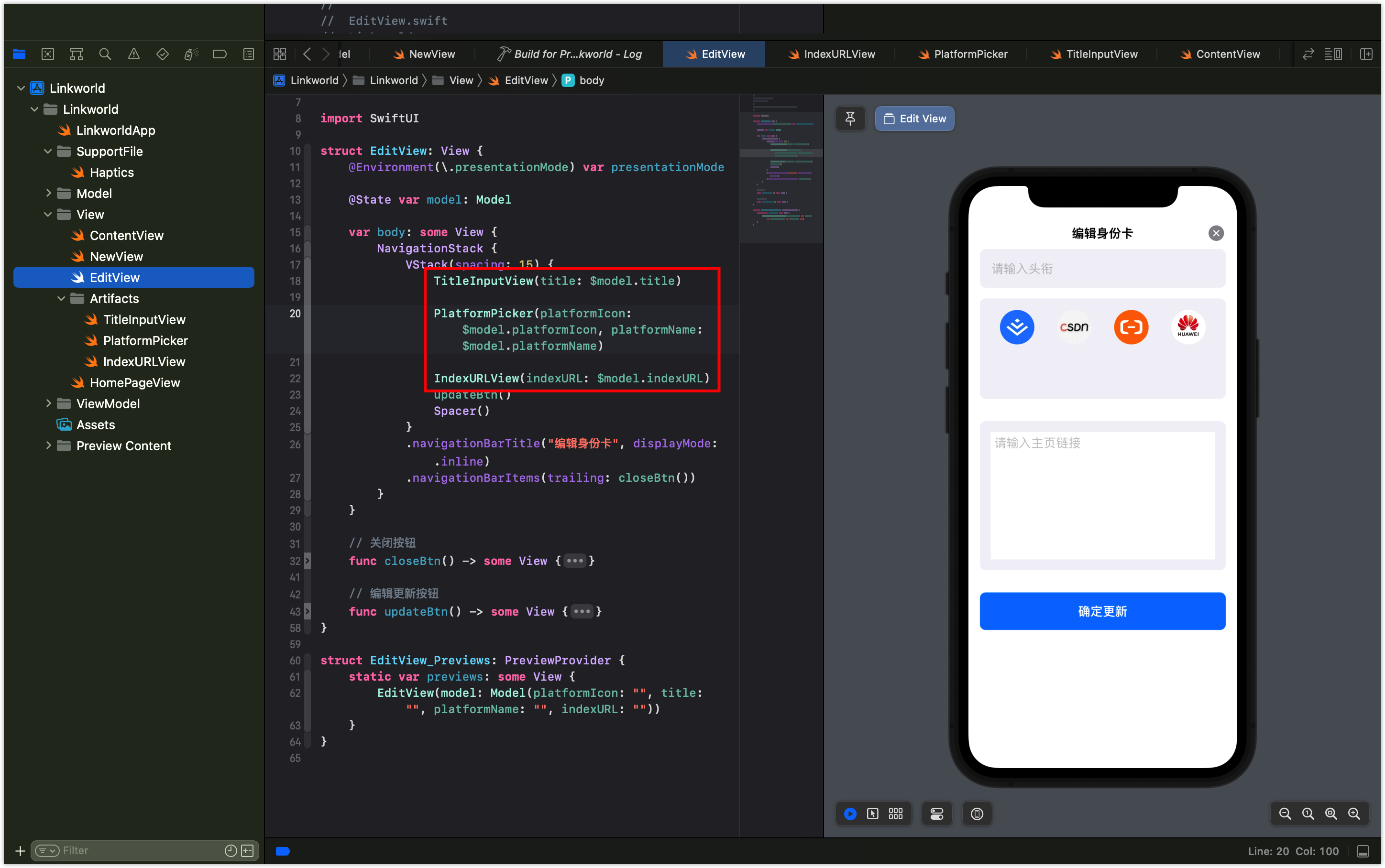Expand the ViewModel folder
The width and height of the screenshot is (1385, 868).
(x=48, y=403)
